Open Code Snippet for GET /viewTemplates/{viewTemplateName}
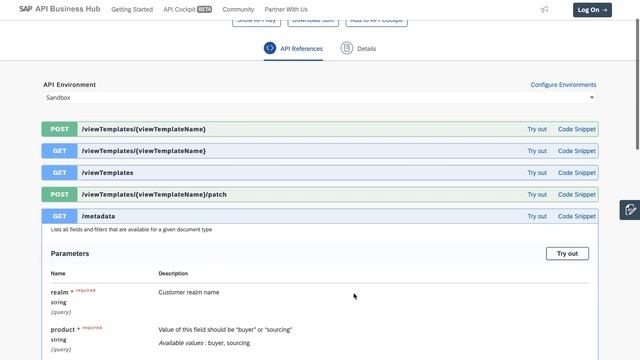 click(577, 151)
